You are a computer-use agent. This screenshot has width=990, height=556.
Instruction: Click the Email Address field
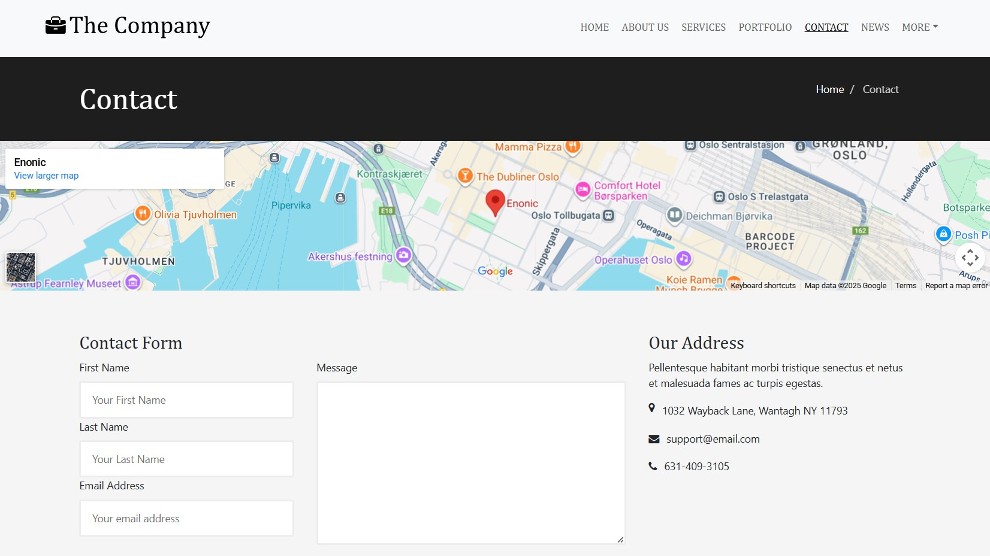(x=186, y=518)
